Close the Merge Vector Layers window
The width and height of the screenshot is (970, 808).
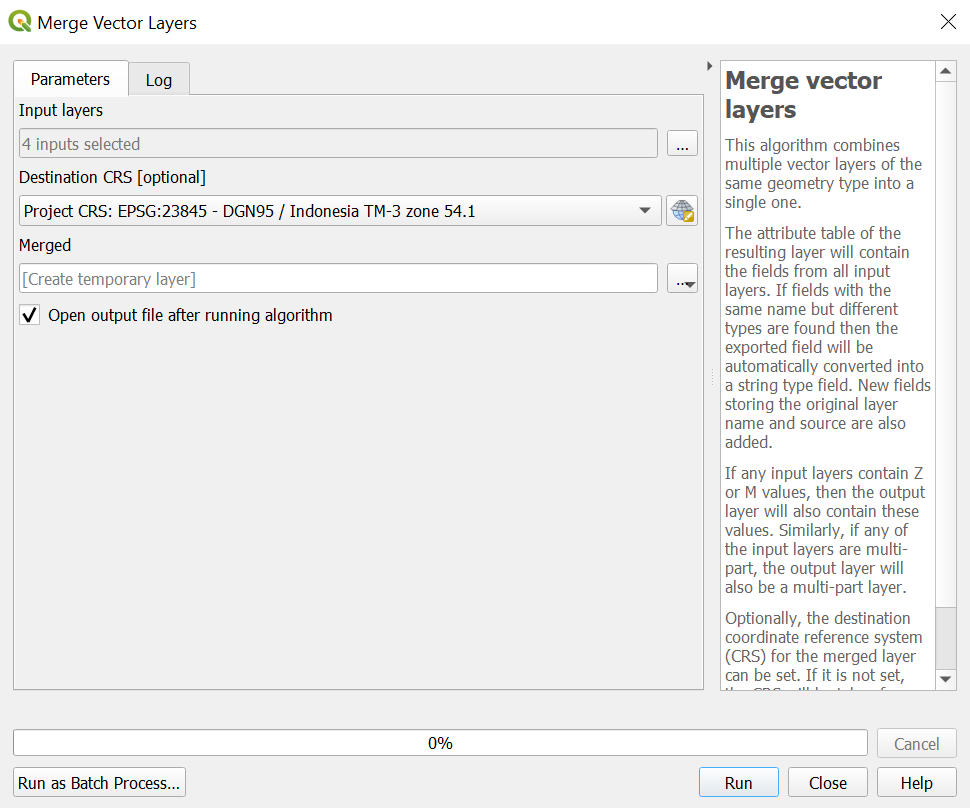[947, 22]
